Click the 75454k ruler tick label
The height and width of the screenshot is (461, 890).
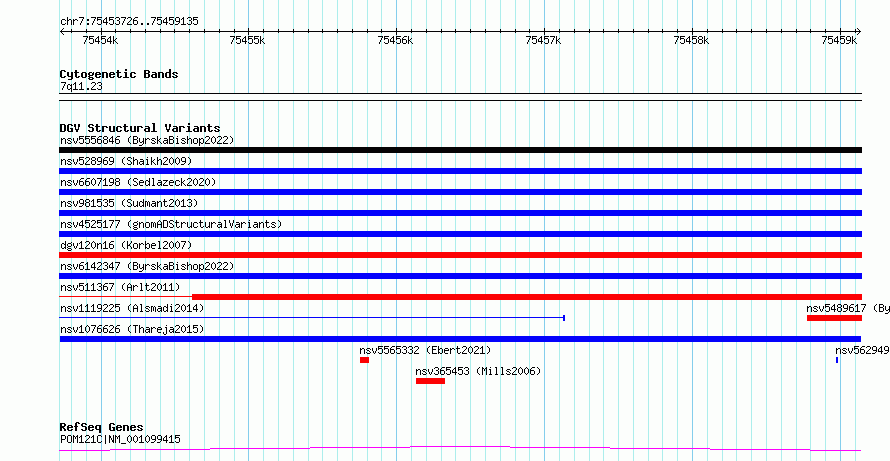(x=100, y=40)
